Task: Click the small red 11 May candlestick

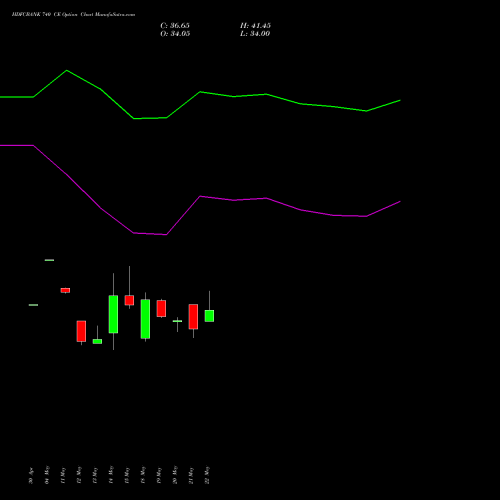Action: coord(65,290)
